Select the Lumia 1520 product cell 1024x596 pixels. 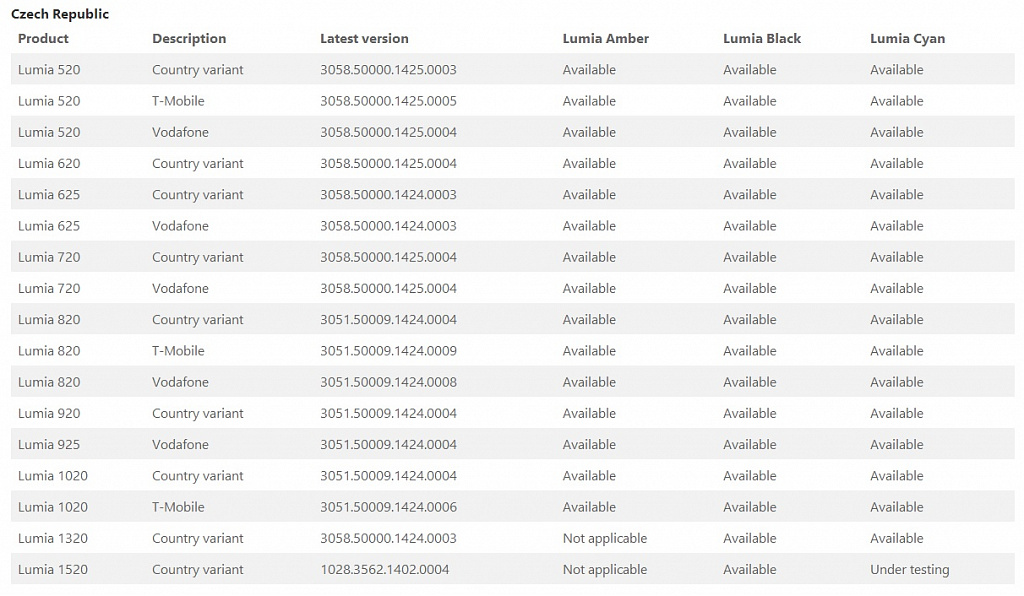52,569
